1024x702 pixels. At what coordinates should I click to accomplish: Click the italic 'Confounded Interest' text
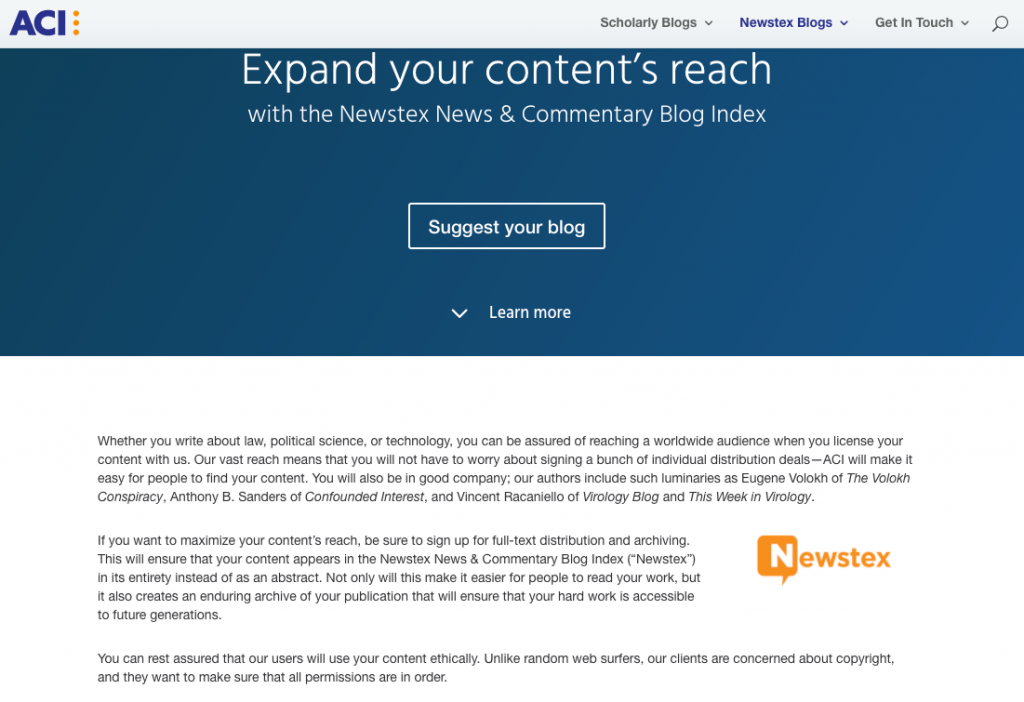coord(364,497)
